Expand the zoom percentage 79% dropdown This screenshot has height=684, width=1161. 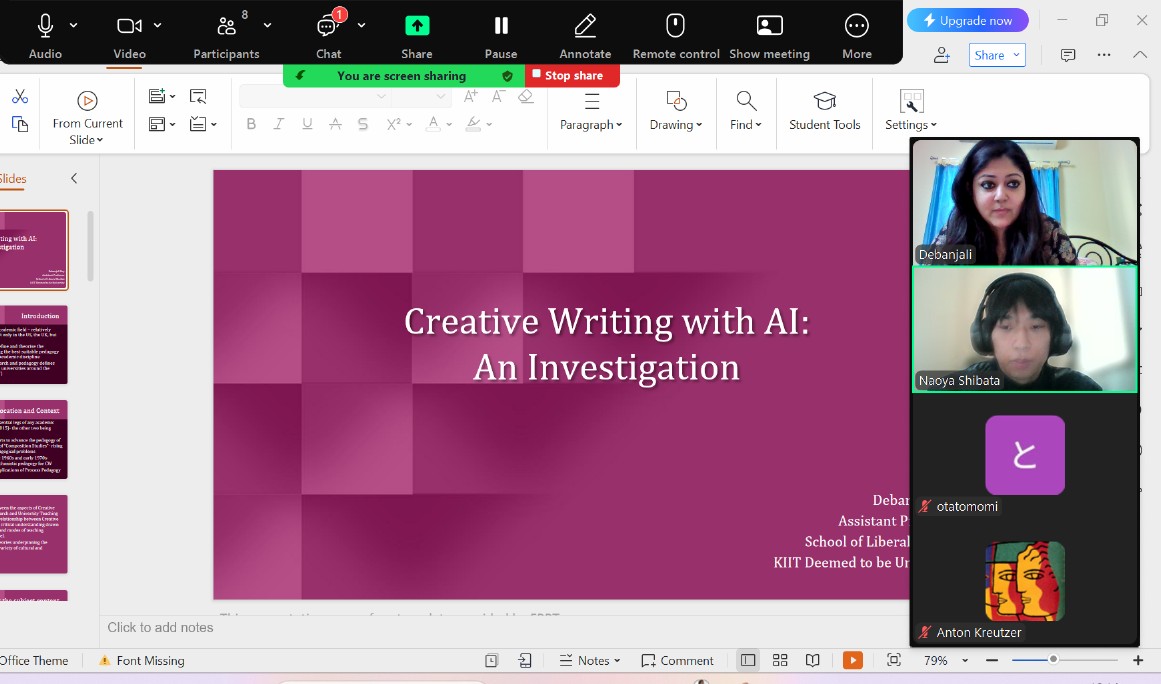pos(965,661)
